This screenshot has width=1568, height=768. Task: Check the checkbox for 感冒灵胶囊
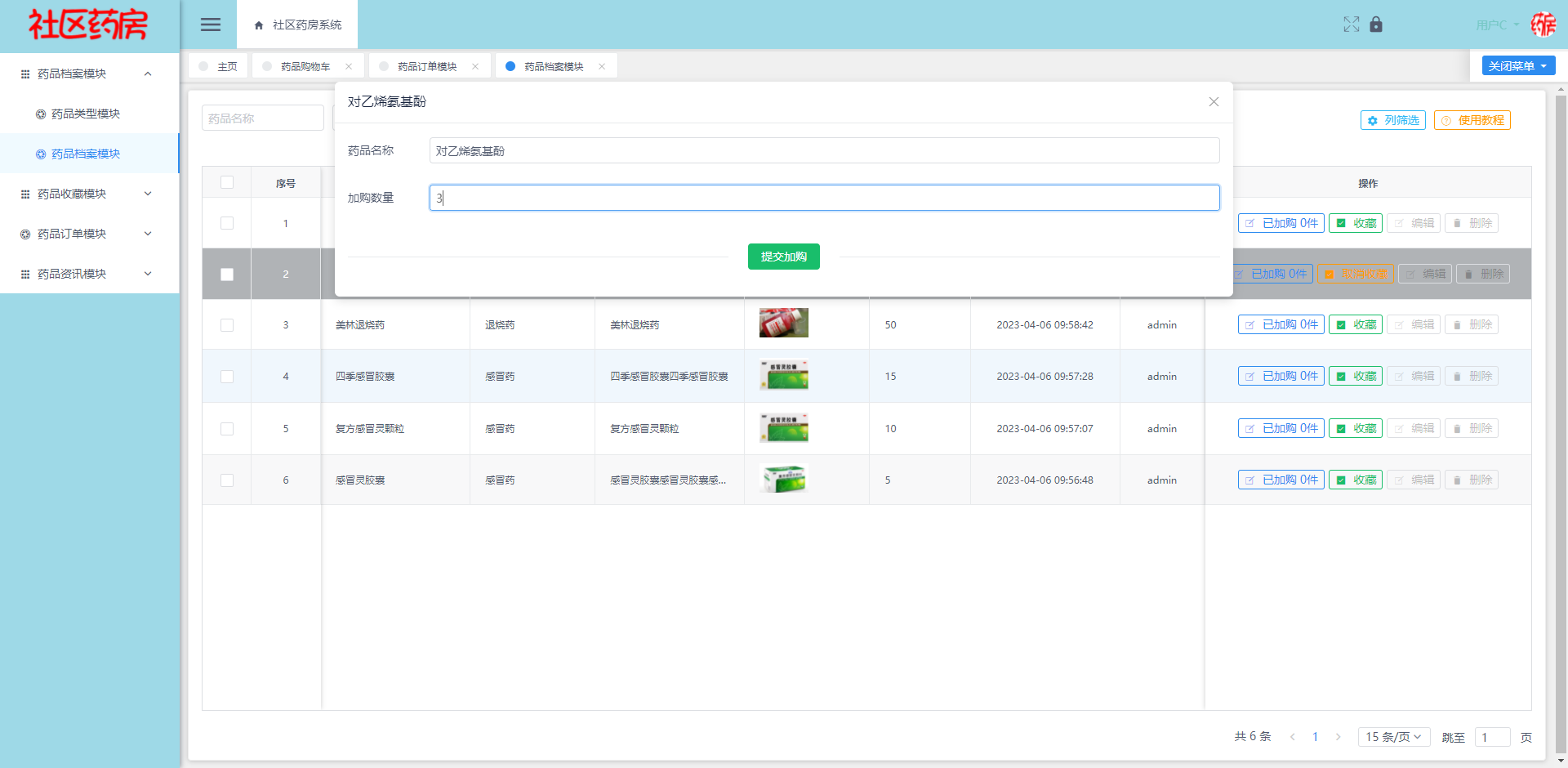click(x=227, y=480)
